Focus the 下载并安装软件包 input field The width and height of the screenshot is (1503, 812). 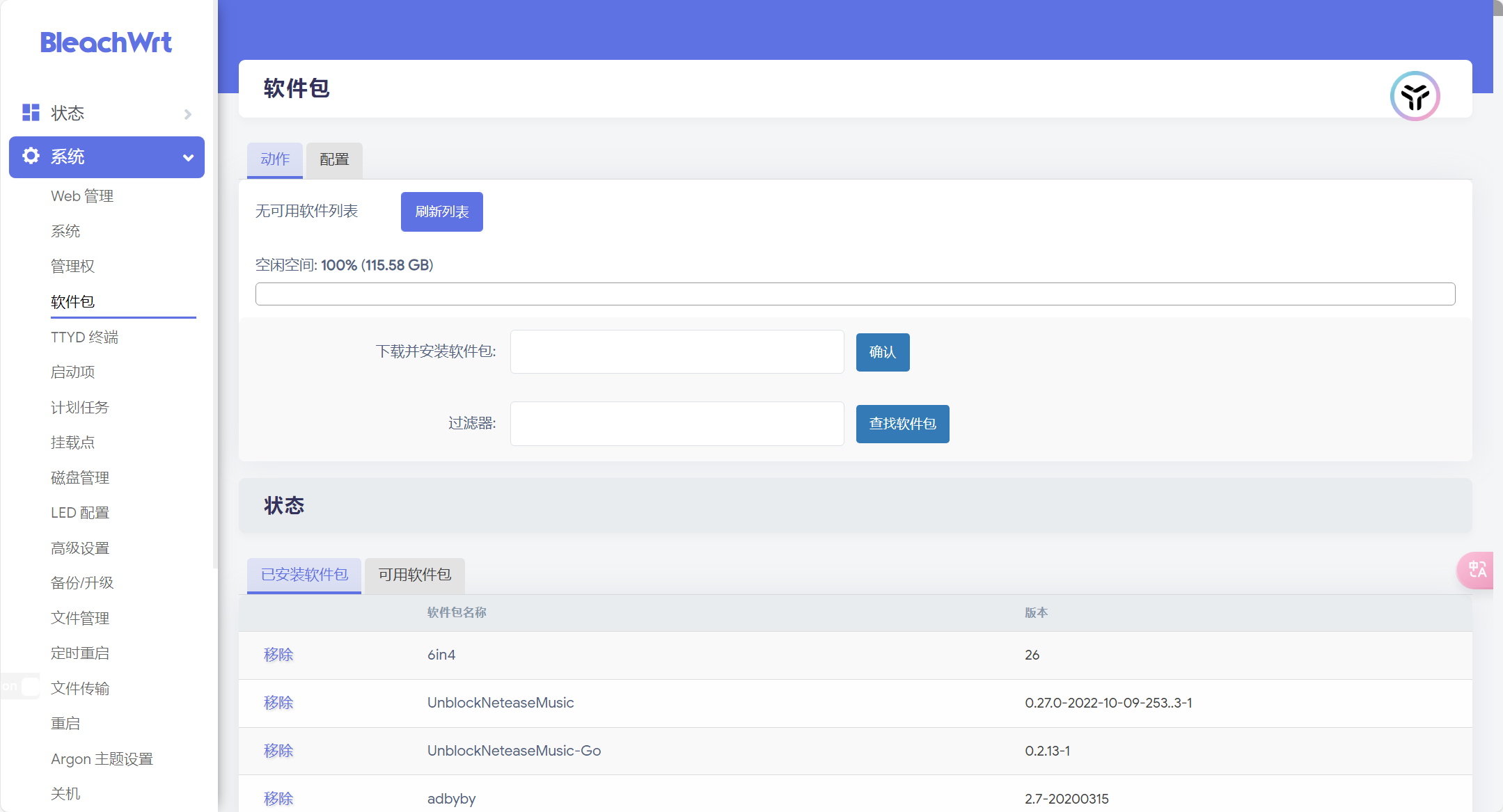coord(677,352)
